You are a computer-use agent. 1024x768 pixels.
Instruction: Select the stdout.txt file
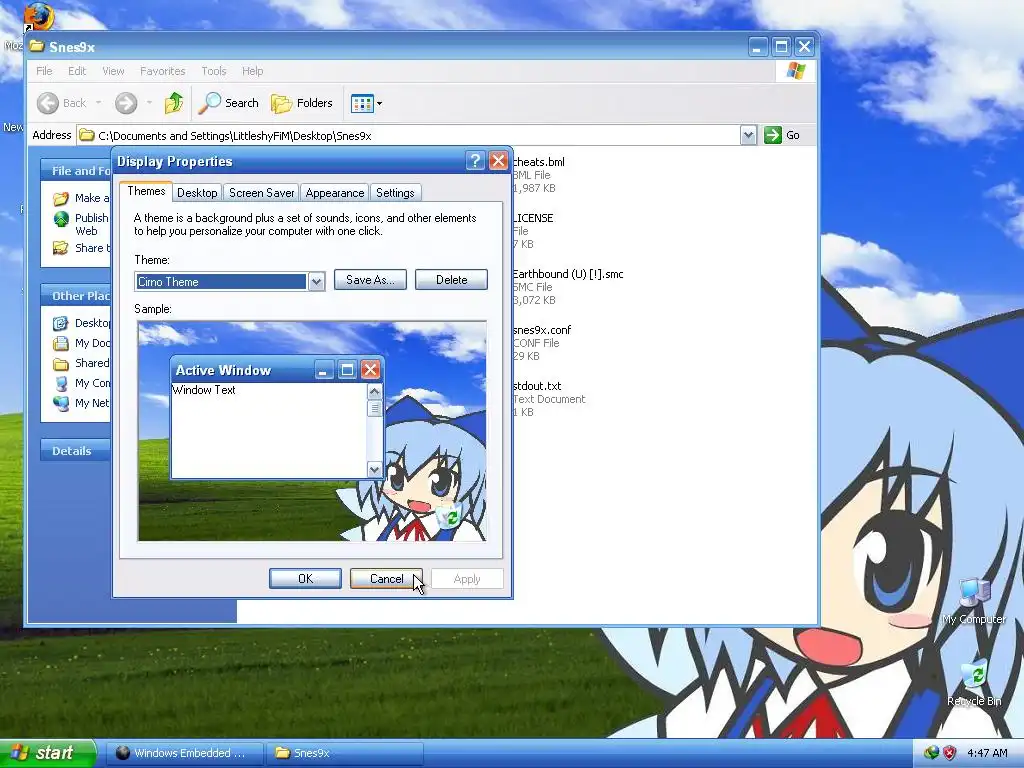(537, 386)
